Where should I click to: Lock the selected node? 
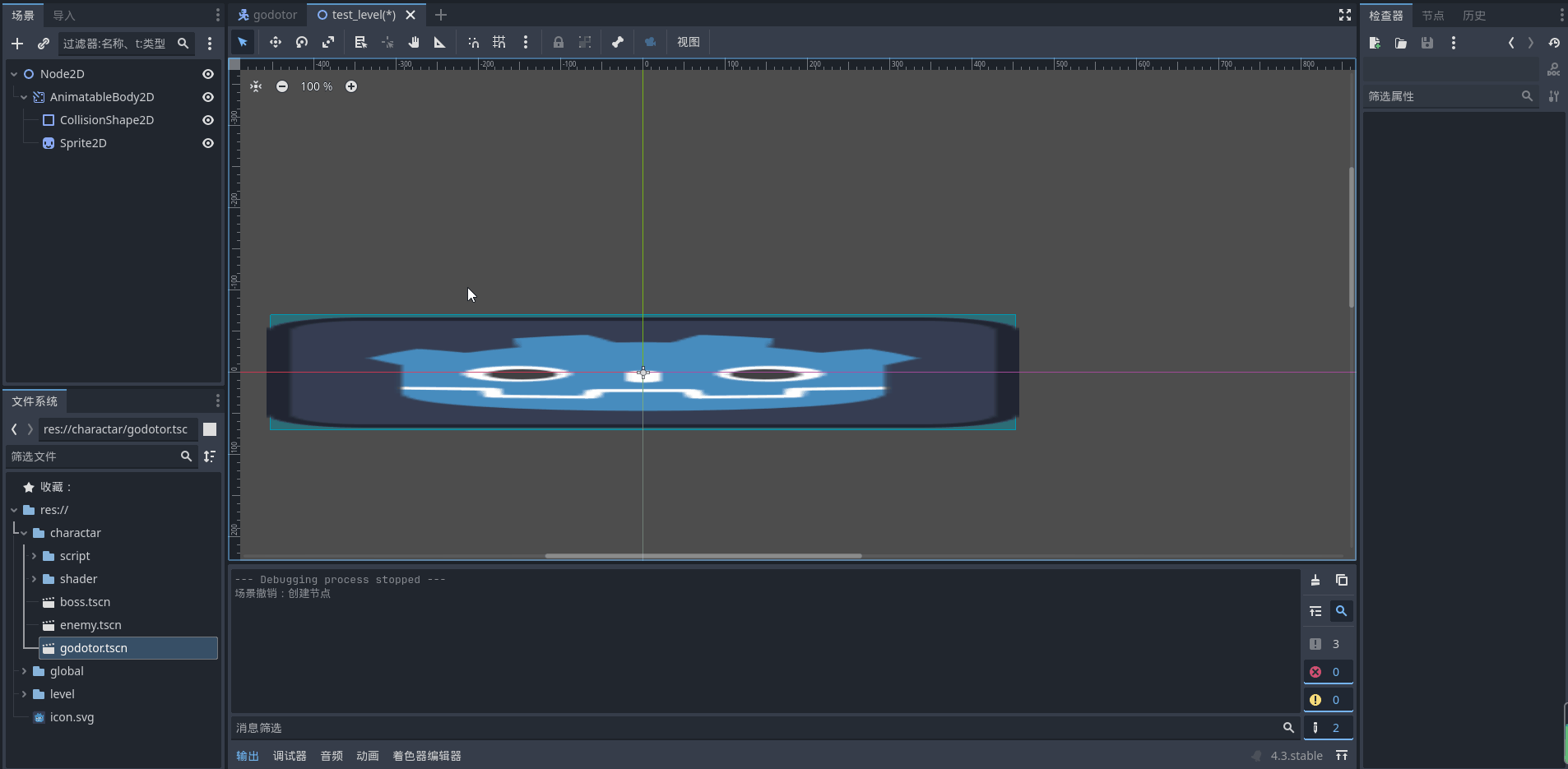(x=559, y=42)
